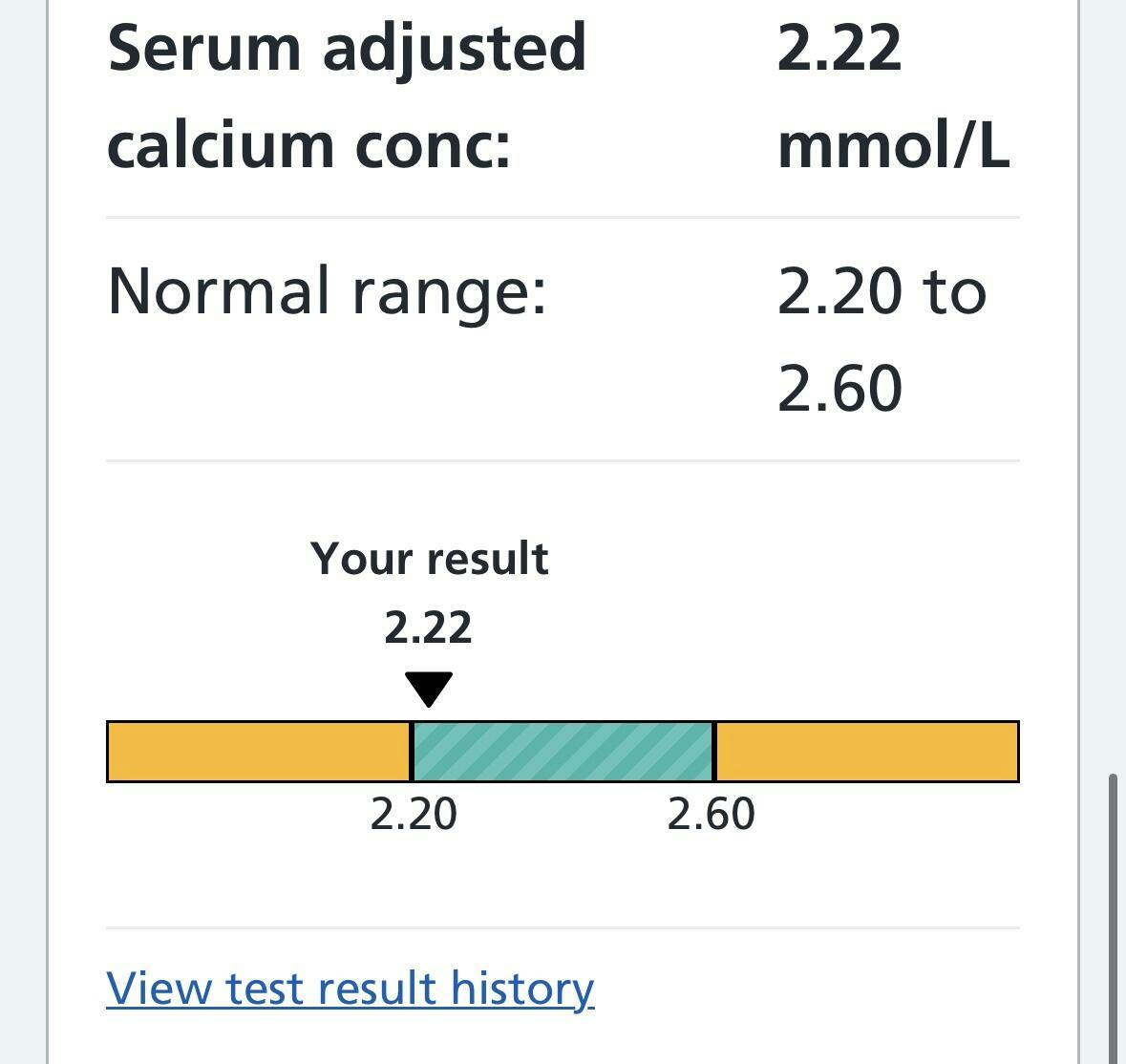The image size is (1126, 1064).
Task: Click the mmol/L unit text
Action: (x=893, y=146)
